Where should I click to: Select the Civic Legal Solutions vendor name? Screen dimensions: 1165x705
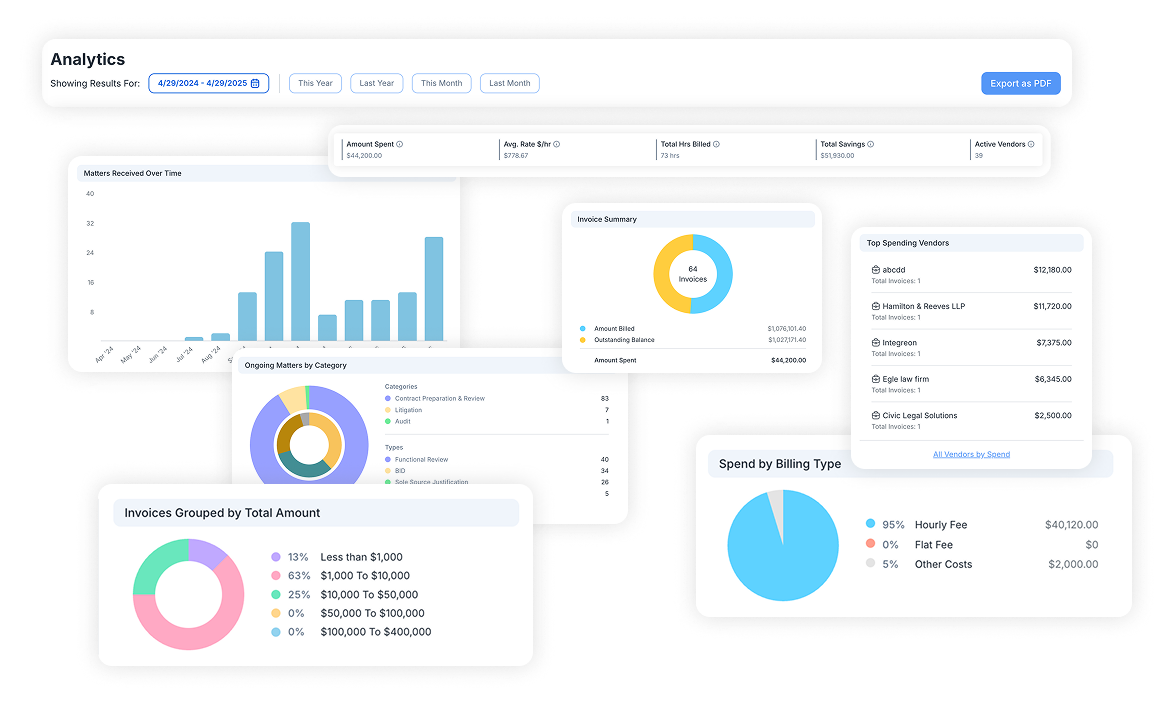[920, 415]
